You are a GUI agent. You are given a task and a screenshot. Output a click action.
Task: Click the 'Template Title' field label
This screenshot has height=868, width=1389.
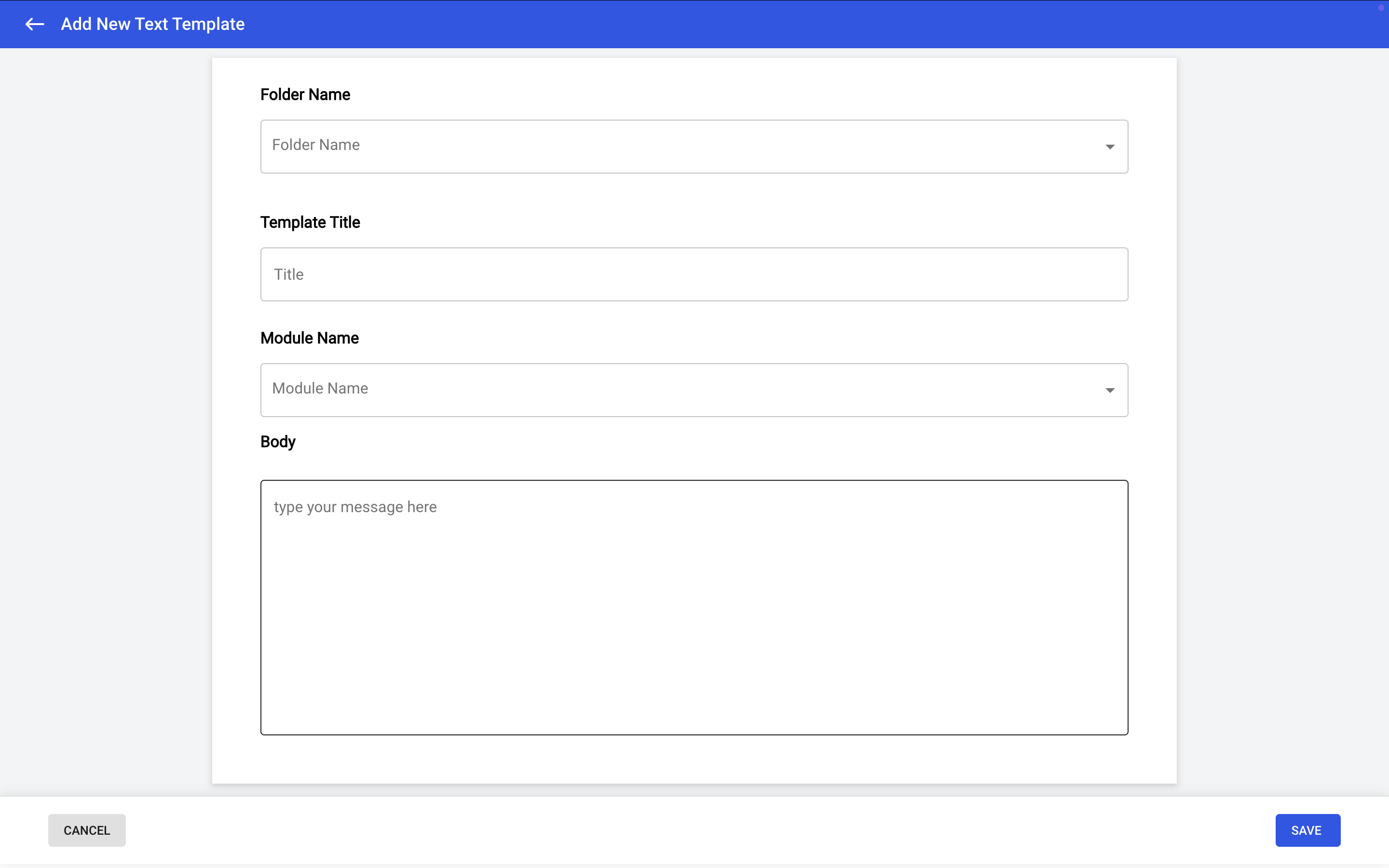pyautogui.click(x=310, y=222)
